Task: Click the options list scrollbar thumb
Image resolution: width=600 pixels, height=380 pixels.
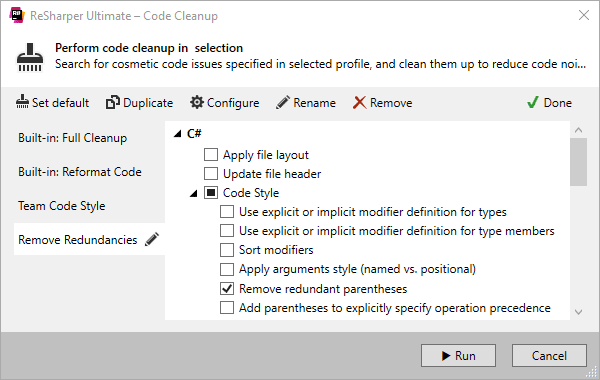Action: click(x=579, y=162)
